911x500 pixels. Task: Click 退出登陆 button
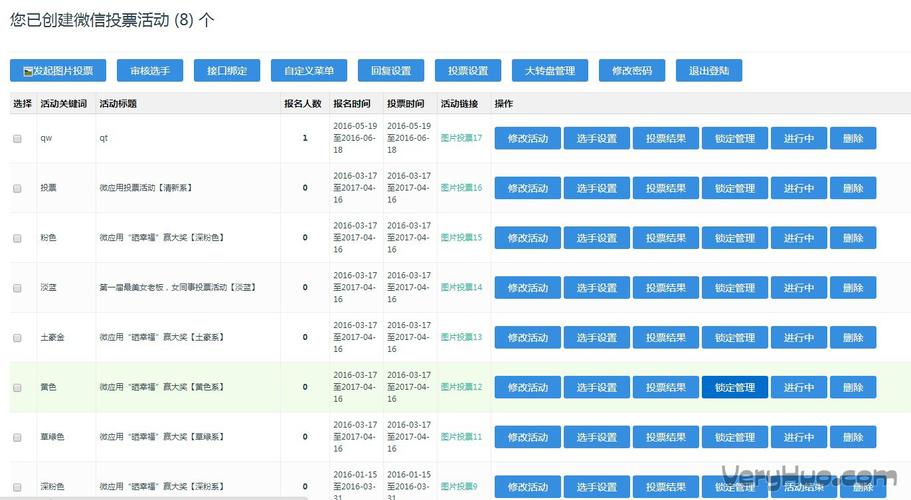point(709,71)
